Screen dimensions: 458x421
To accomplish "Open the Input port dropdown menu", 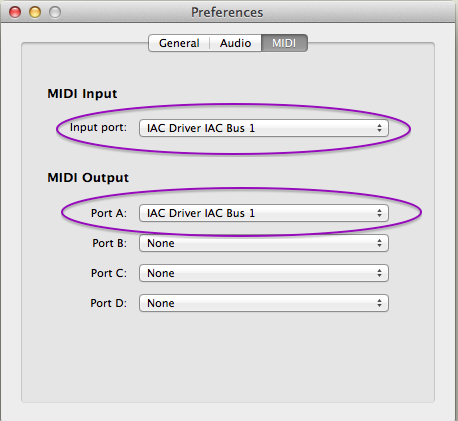I will pos(264,128).
